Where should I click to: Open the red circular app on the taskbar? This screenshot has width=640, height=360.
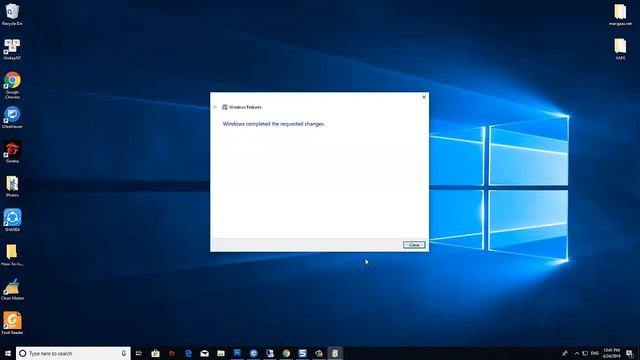[172, 353]
